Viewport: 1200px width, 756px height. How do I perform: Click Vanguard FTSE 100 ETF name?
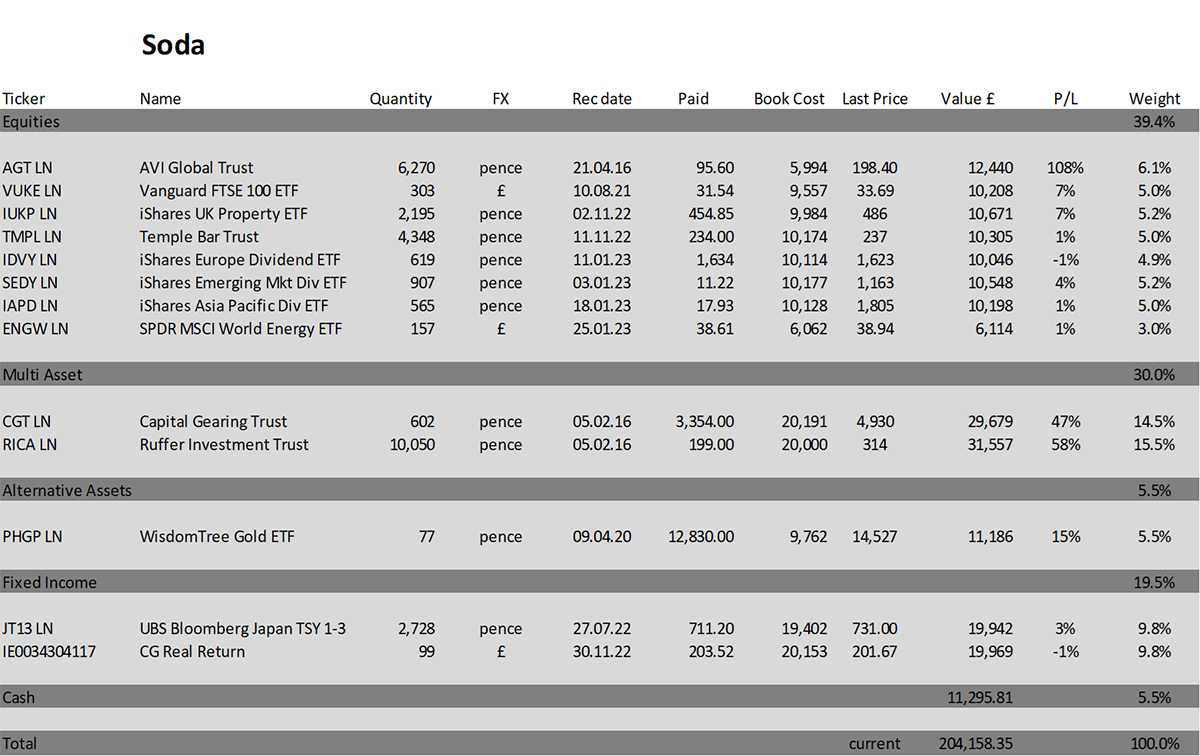[218, 191]
